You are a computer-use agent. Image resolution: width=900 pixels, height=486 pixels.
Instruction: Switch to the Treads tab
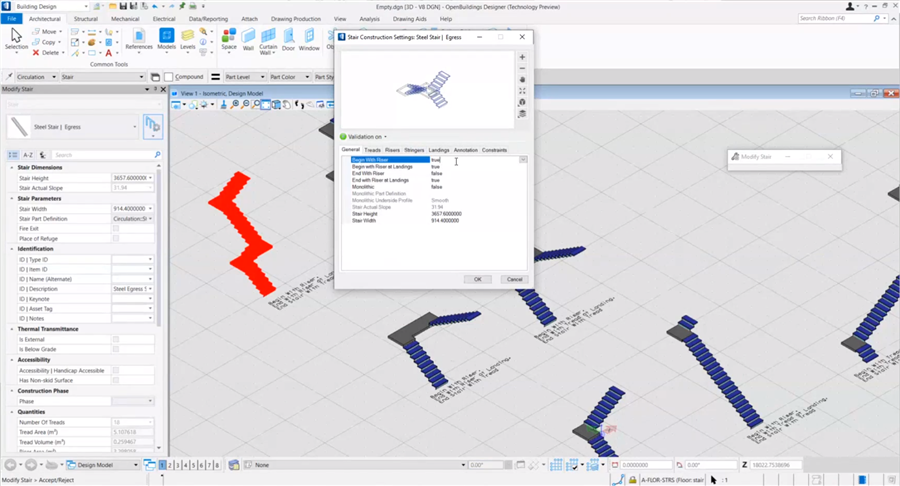[373, 150]
